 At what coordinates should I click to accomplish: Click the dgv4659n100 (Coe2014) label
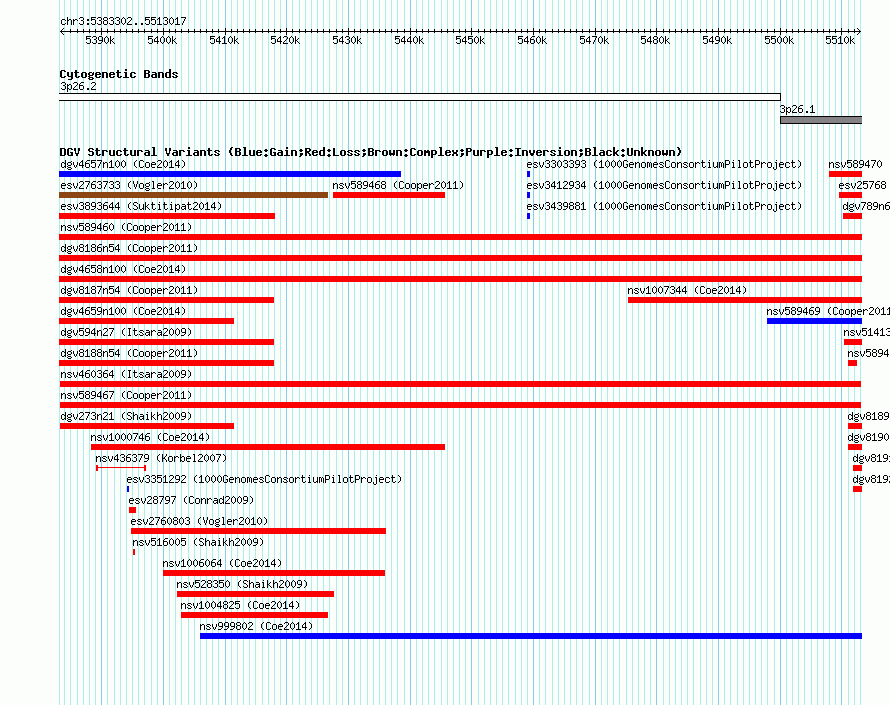[123, 311]
